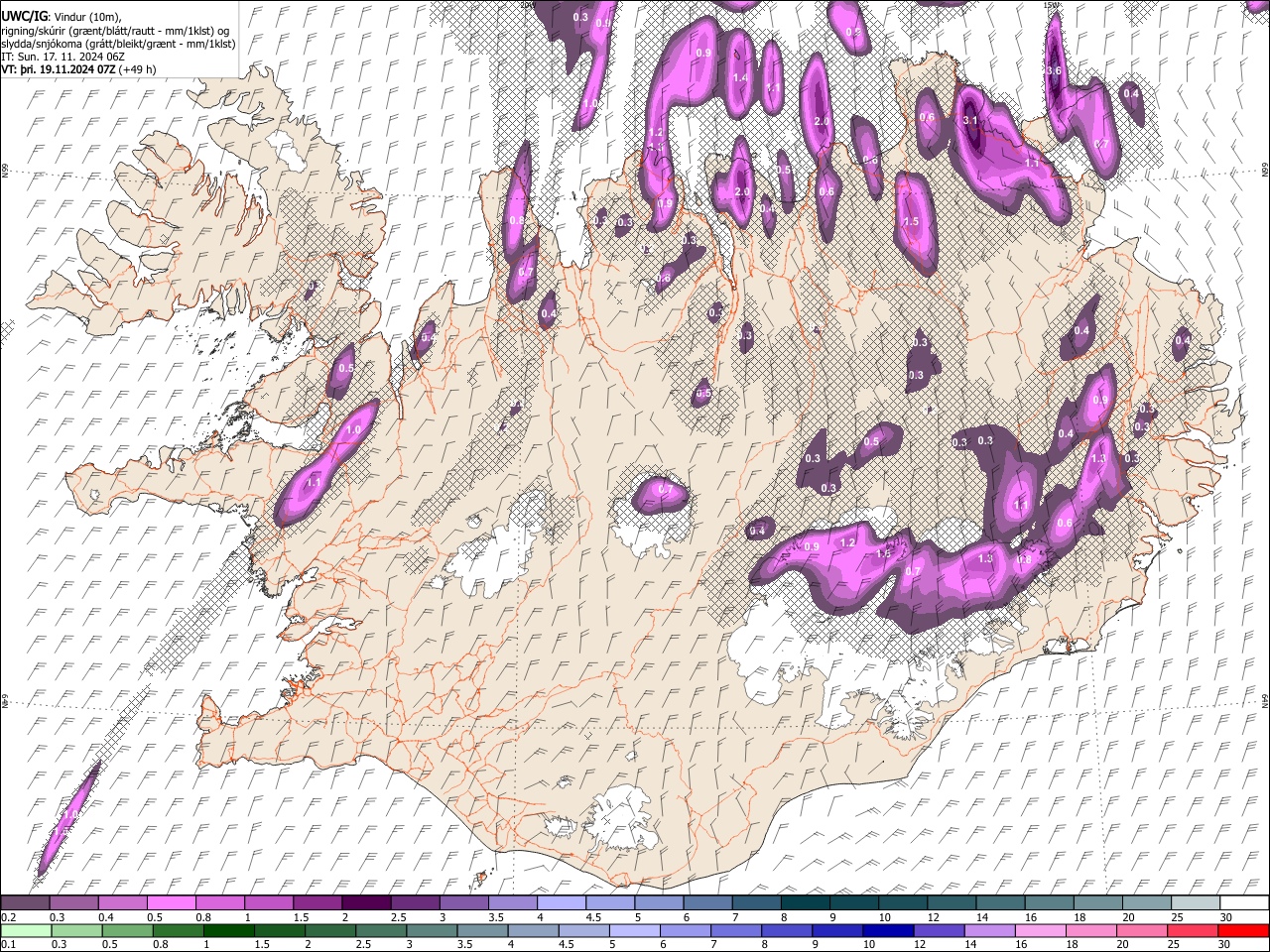Pick the bright pink snow swatch between 0.5 and 0.8

(171, 902)
